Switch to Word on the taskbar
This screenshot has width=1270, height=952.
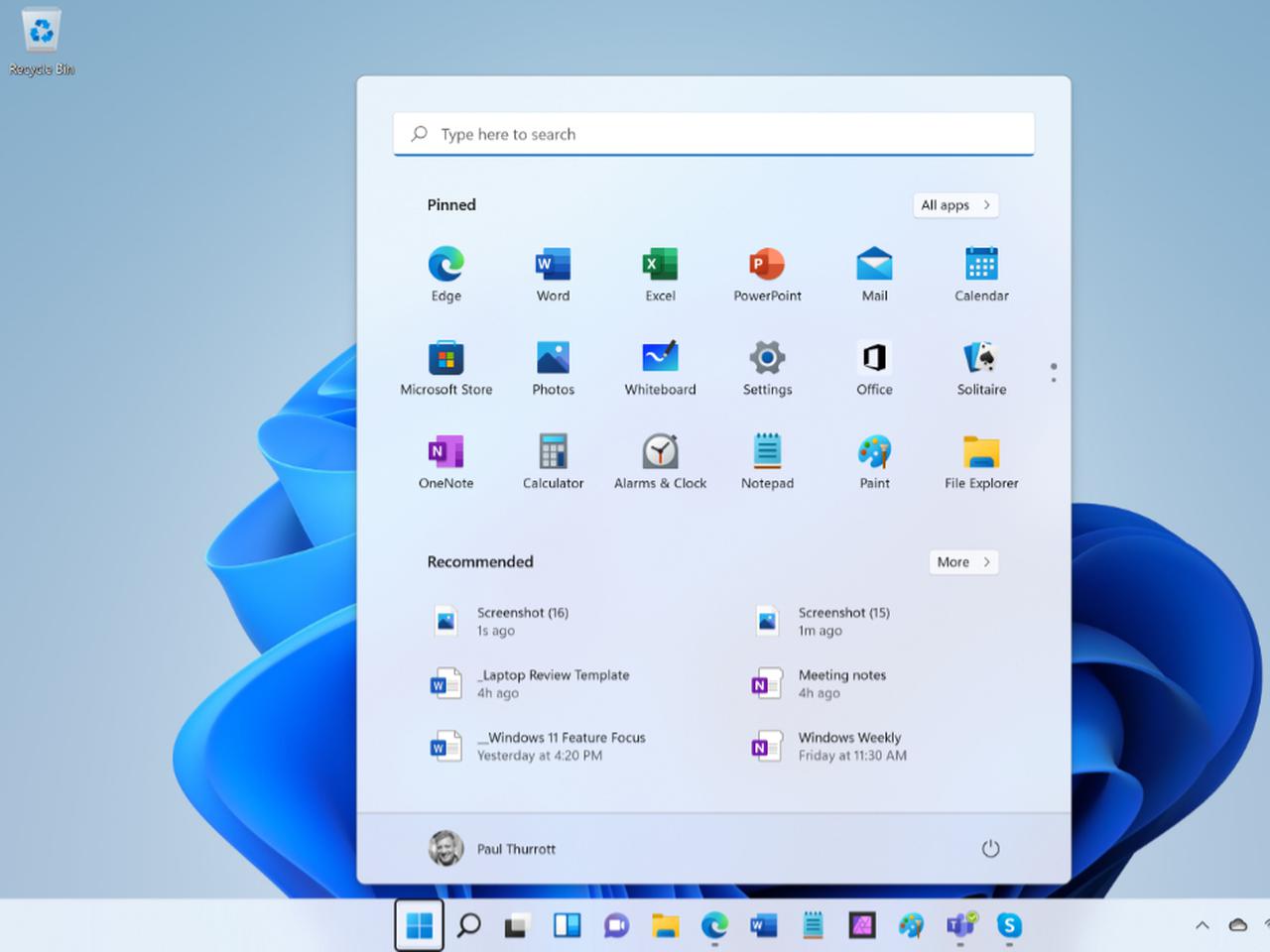pos(763,925)
